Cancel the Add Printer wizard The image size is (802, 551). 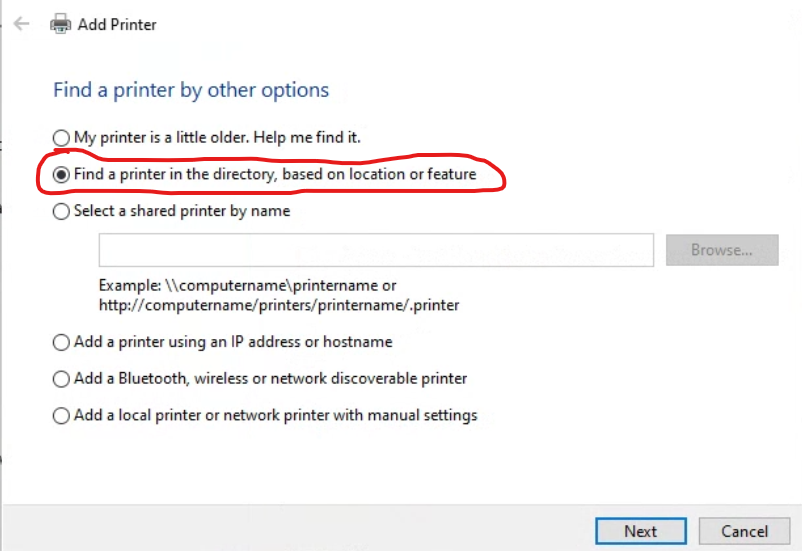coord(744,531)
